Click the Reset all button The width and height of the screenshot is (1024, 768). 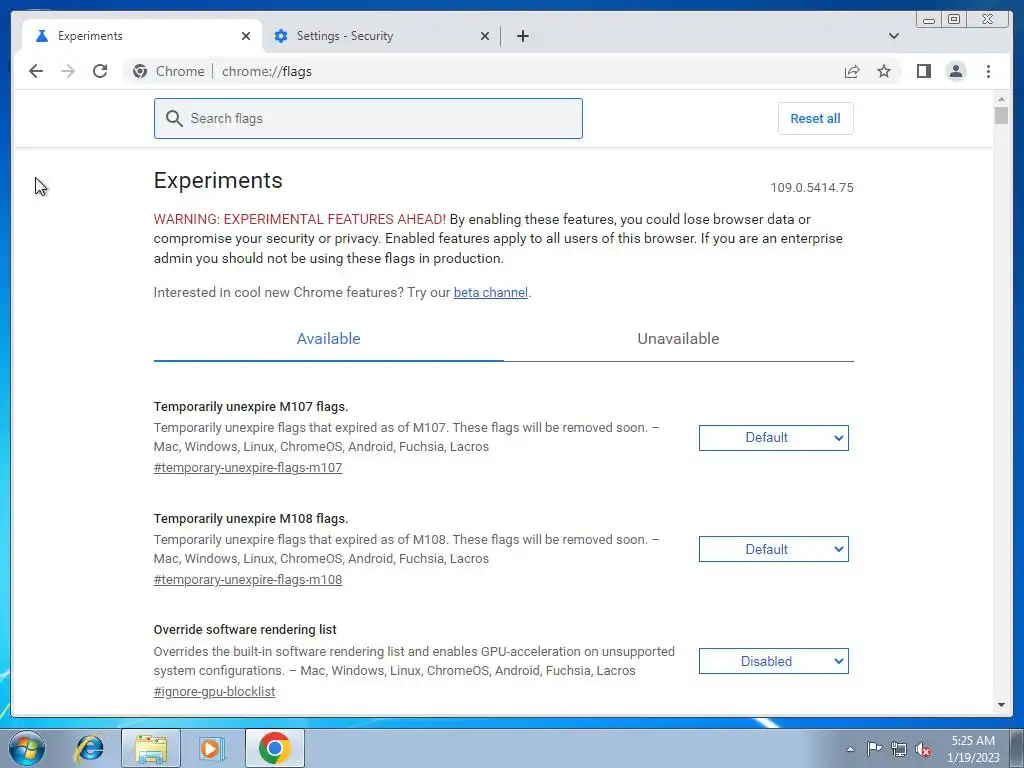point(815,118)
